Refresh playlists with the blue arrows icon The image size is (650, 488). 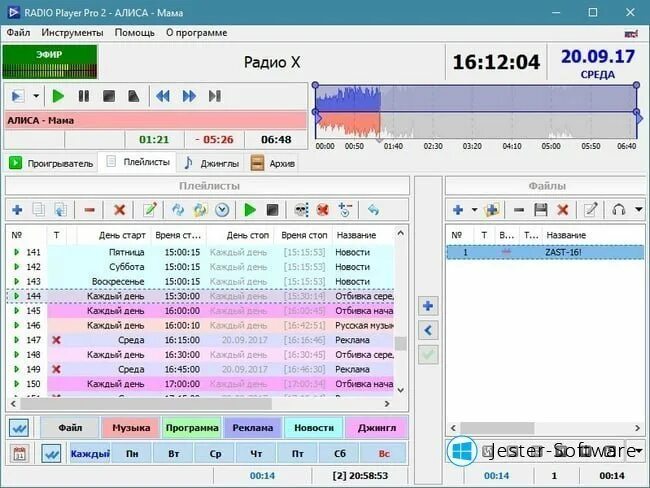tap(178, 210)
